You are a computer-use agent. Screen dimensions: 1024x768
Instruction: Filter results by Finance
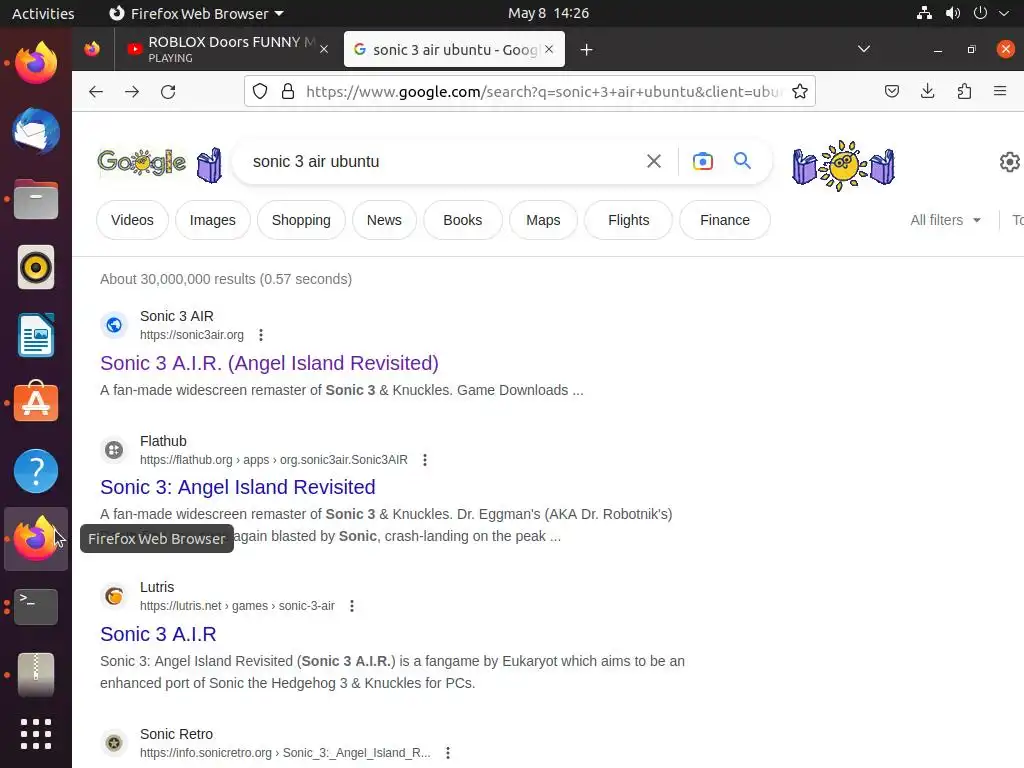click(x=725, y=220)
